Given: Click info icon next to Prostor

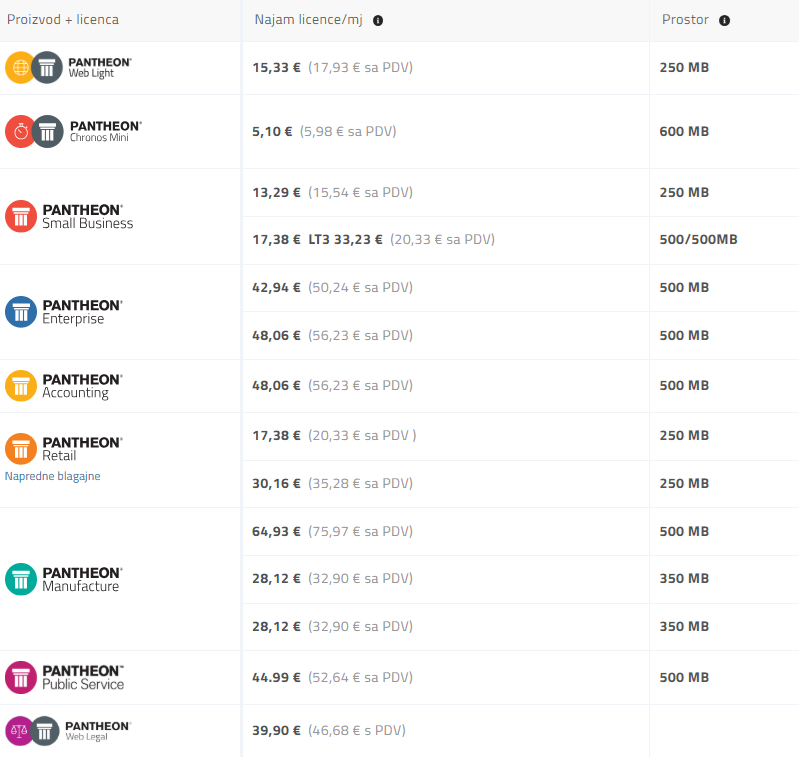Looking at the screenshot, I should [x=724, y=20].
